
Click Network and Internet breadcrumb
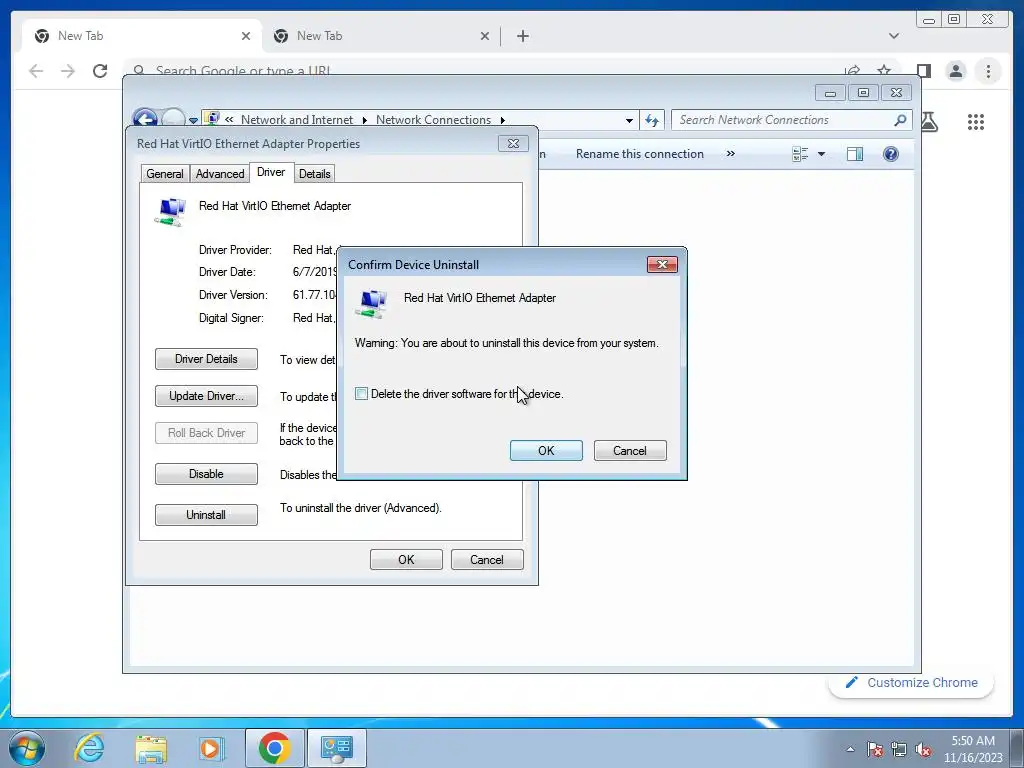296,120
